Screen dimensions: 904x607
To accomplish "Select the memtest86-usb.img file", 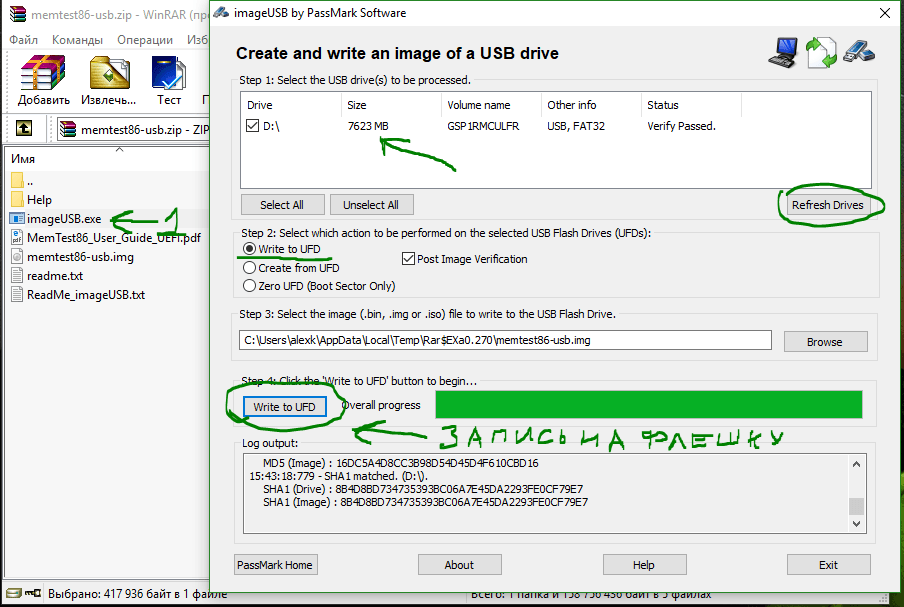I will click(x=80, y=256).
